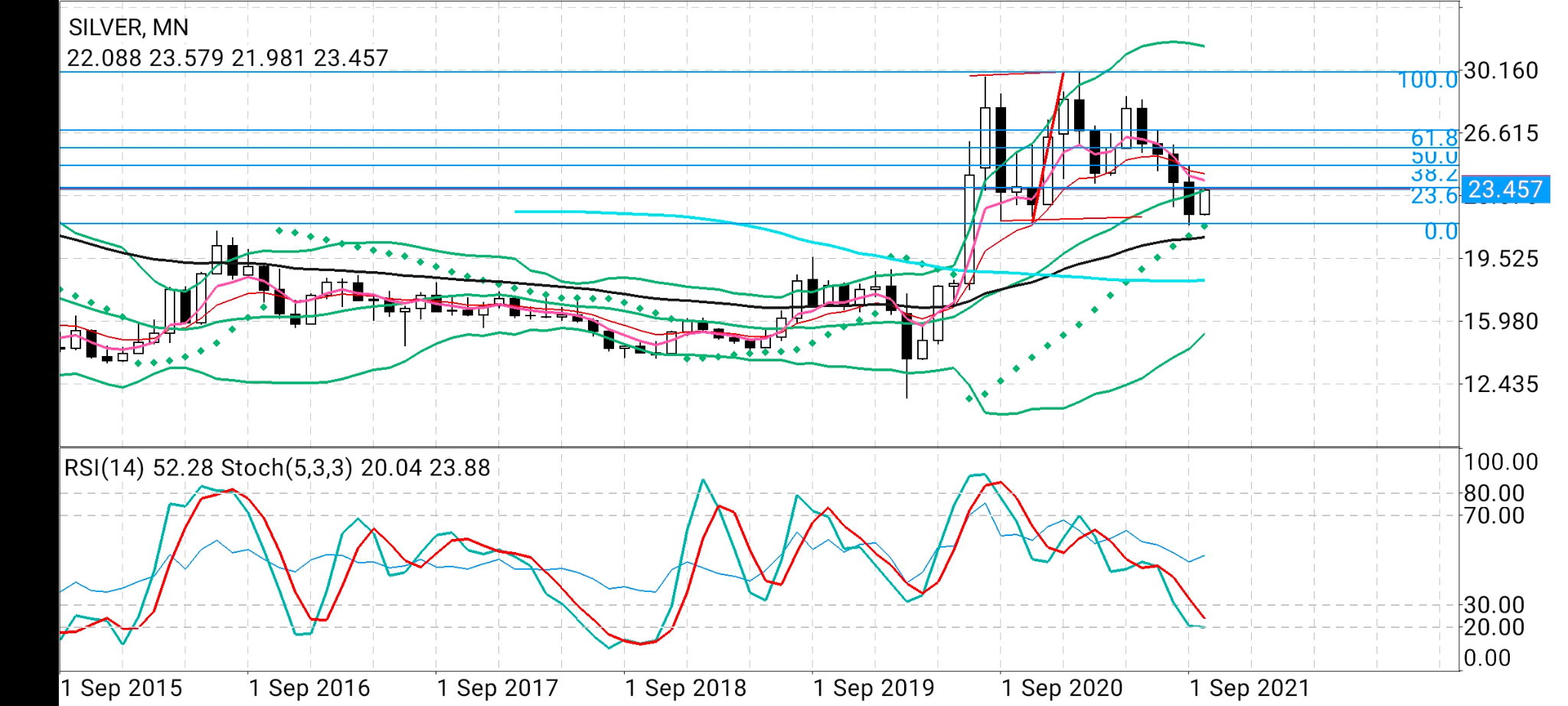Click the current price label 23.457
The width and height of the screenshot is (1568, 706).
click(1506, 189)
